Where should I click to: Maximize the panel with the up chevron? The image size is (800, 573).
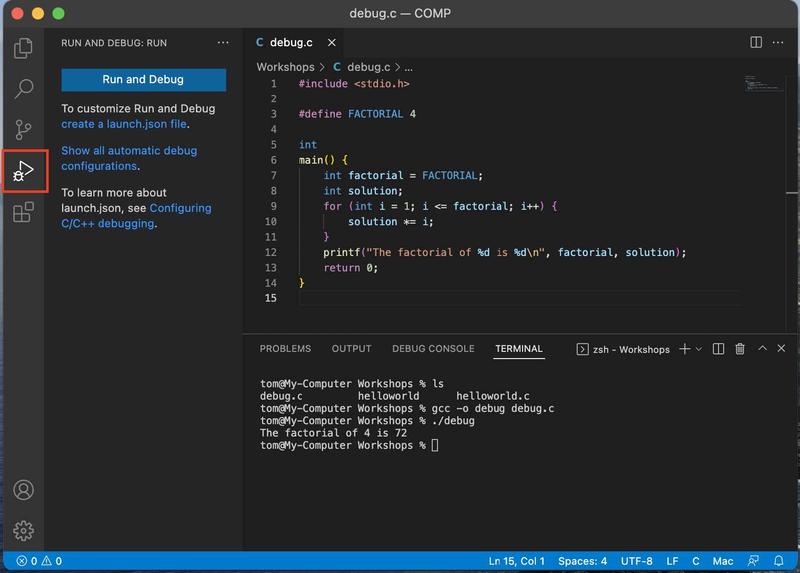point(762,349)
